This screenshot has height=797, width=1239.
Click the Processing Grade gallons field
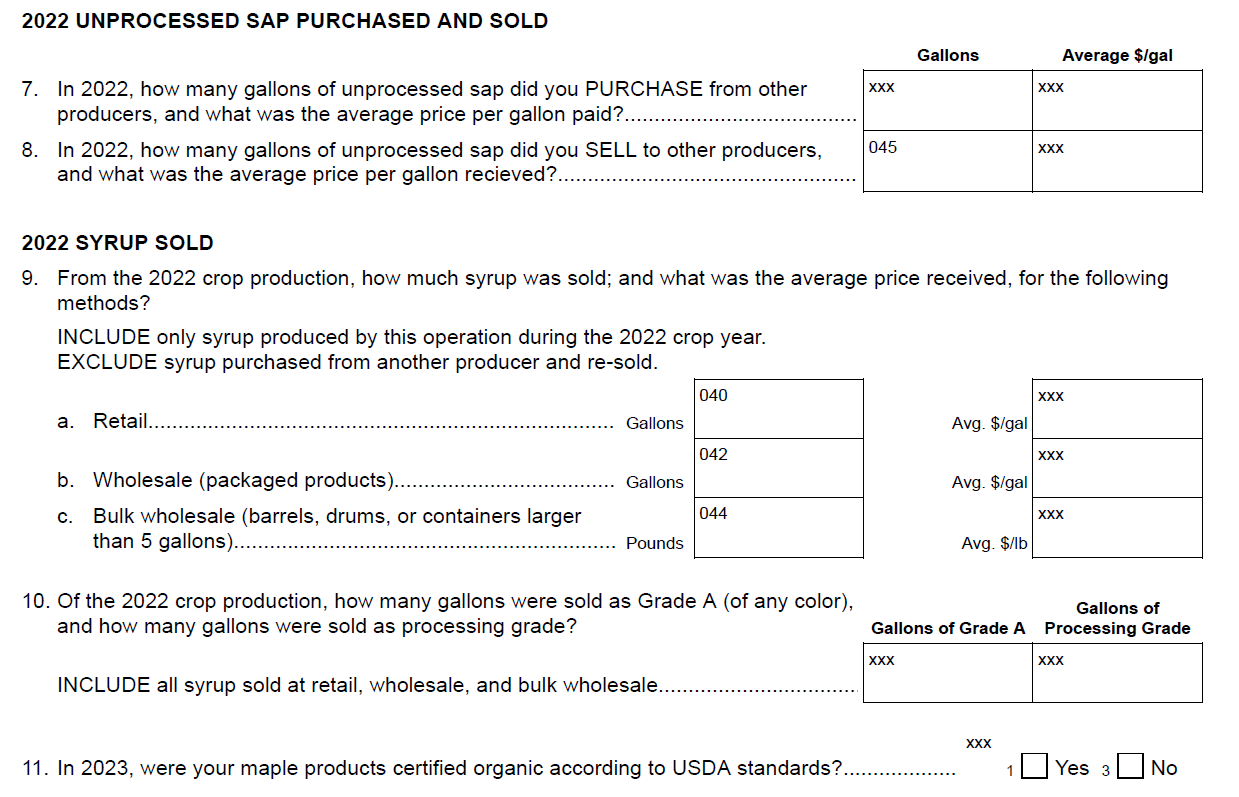click(x=1117, y=673)
